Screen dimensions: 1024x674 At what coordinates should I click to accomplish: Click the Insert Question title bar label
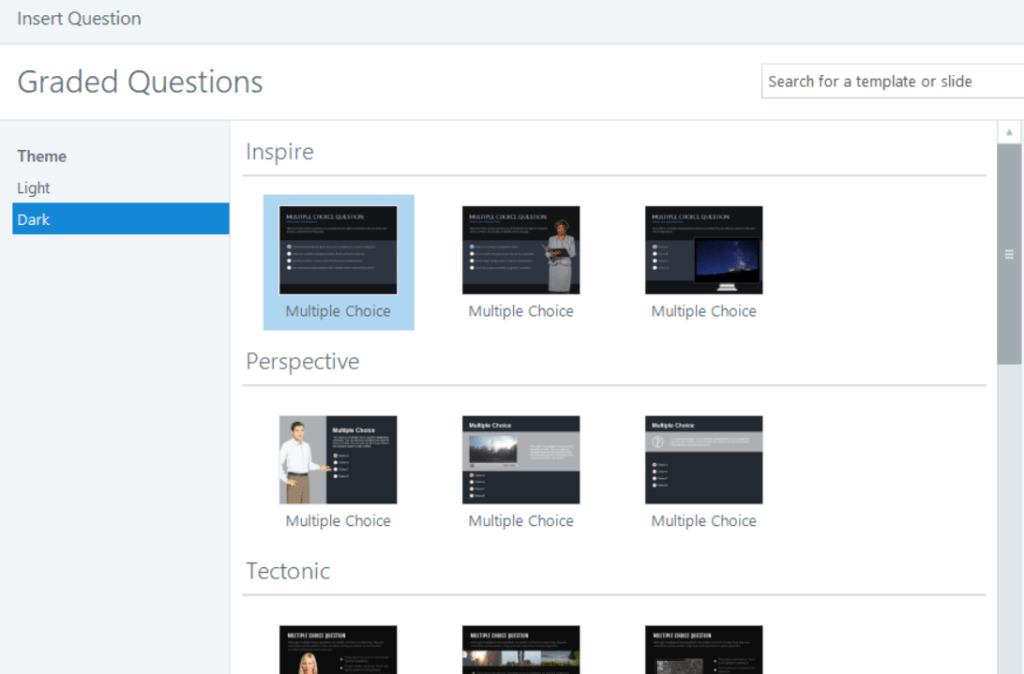(79, 18)
